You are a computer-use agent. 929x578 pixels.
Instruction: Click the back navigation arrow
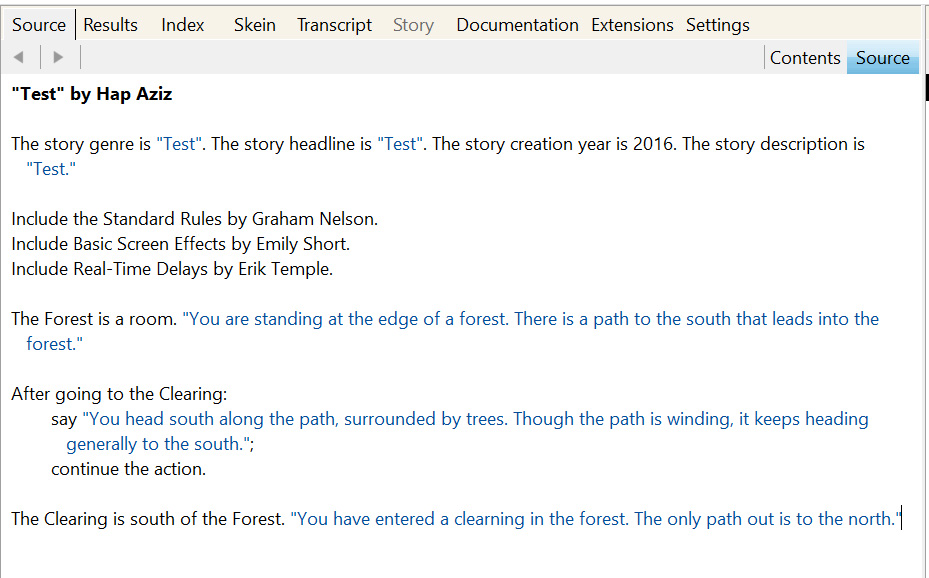pos(19,58)
